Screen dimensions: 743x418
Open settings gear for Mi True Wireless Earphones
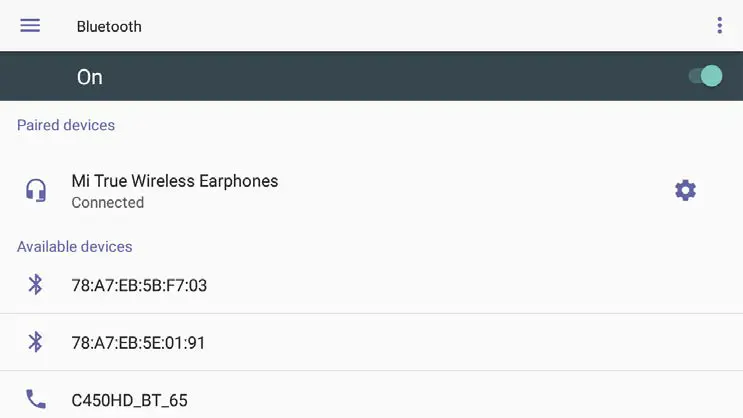pos(685,190)
